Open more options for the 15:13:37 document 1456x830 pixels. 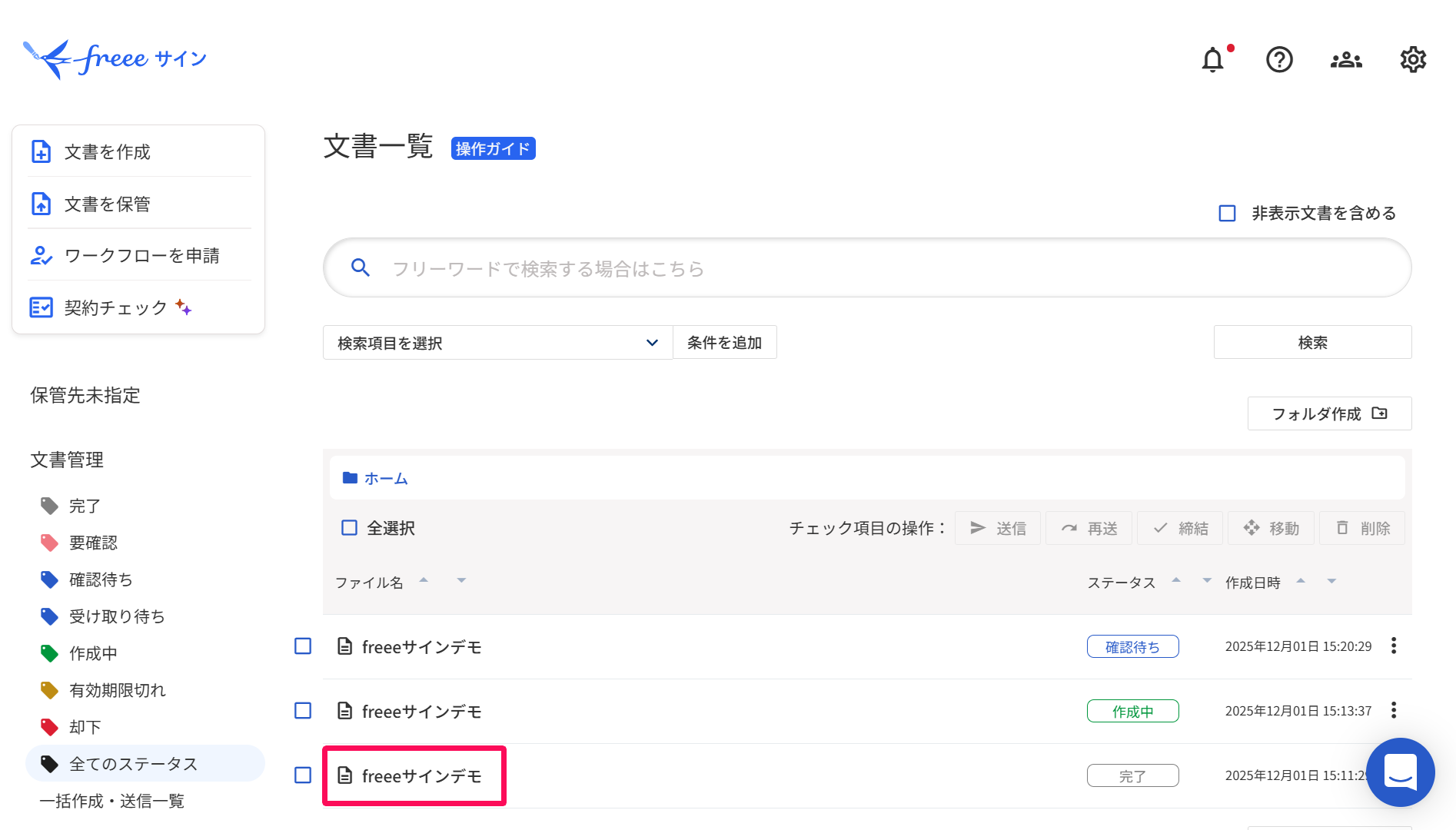[1394, 710]
